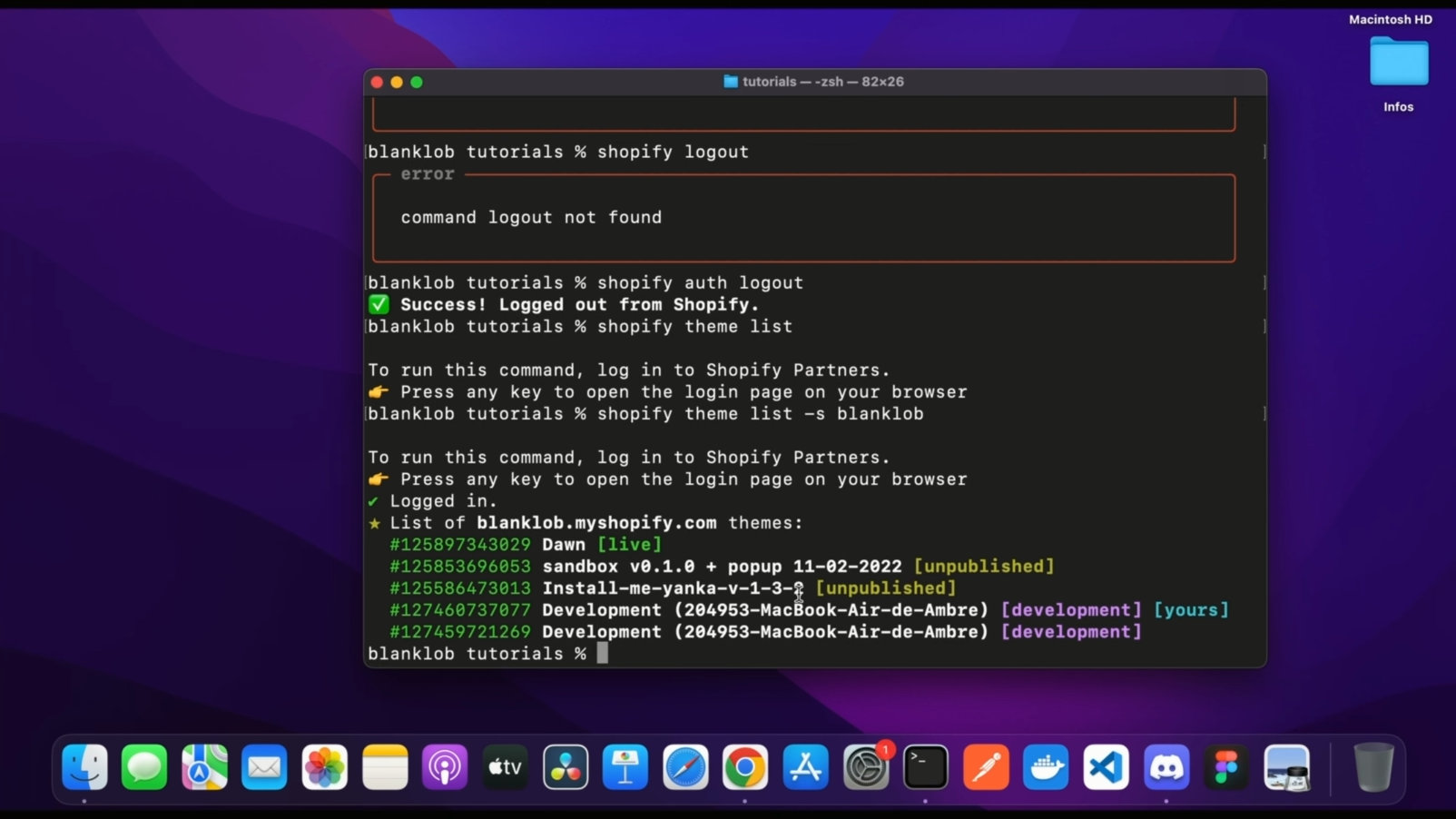Open Google Chrome from Dock
1456x819 pixels.
pyautogui.click(x=745, y=767)
